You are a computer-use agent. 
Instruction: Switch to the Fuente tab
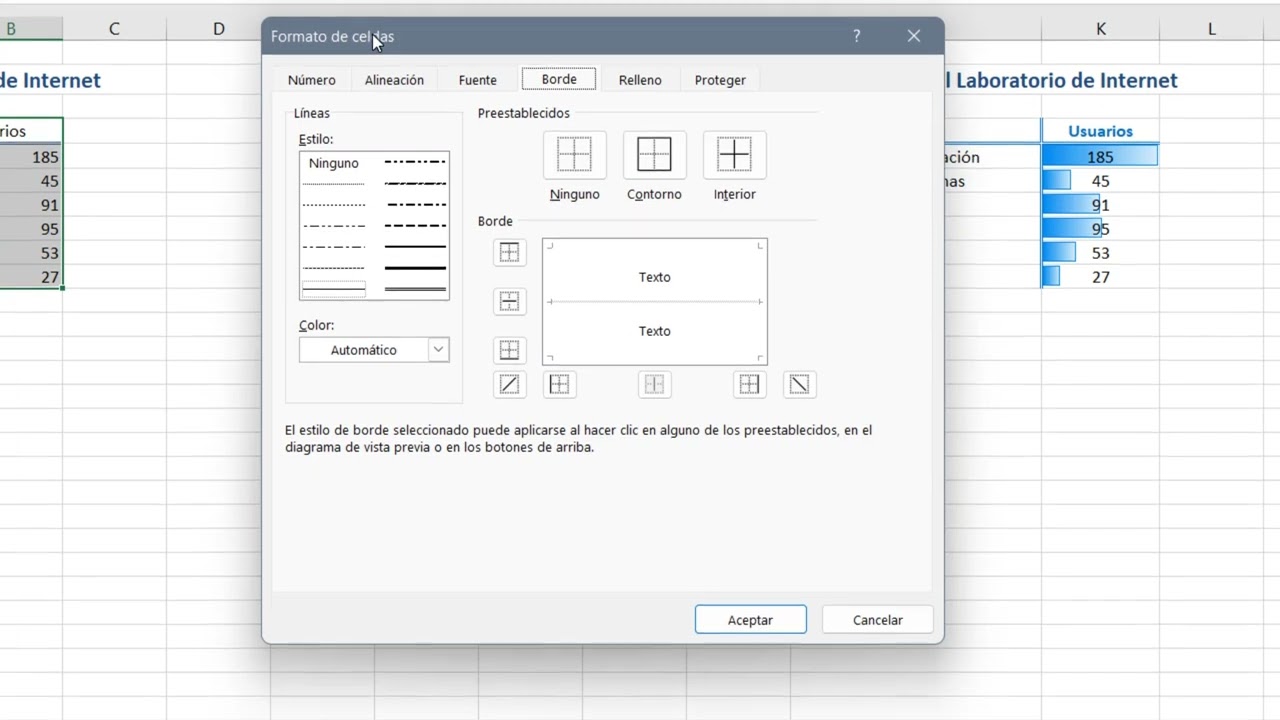coord(478,80)
